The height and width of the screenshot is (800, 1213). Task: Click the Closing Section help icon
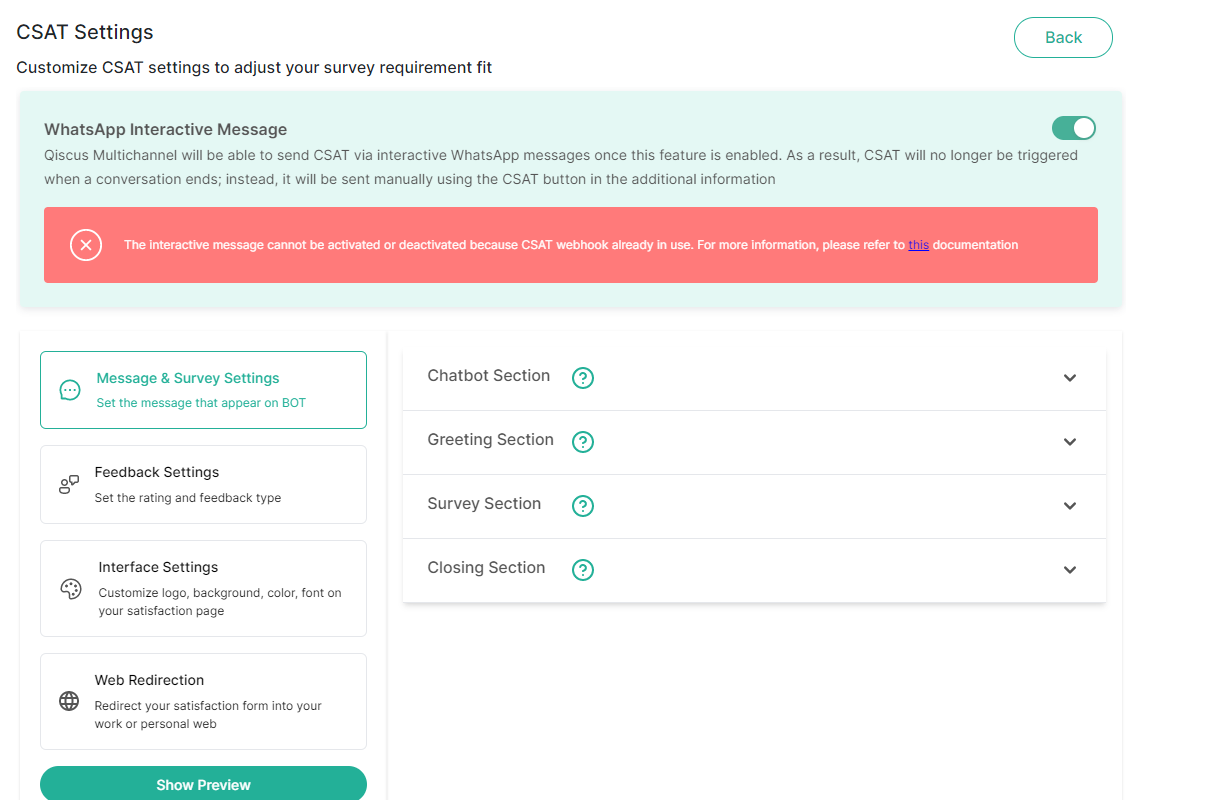[x=583, y=570]
